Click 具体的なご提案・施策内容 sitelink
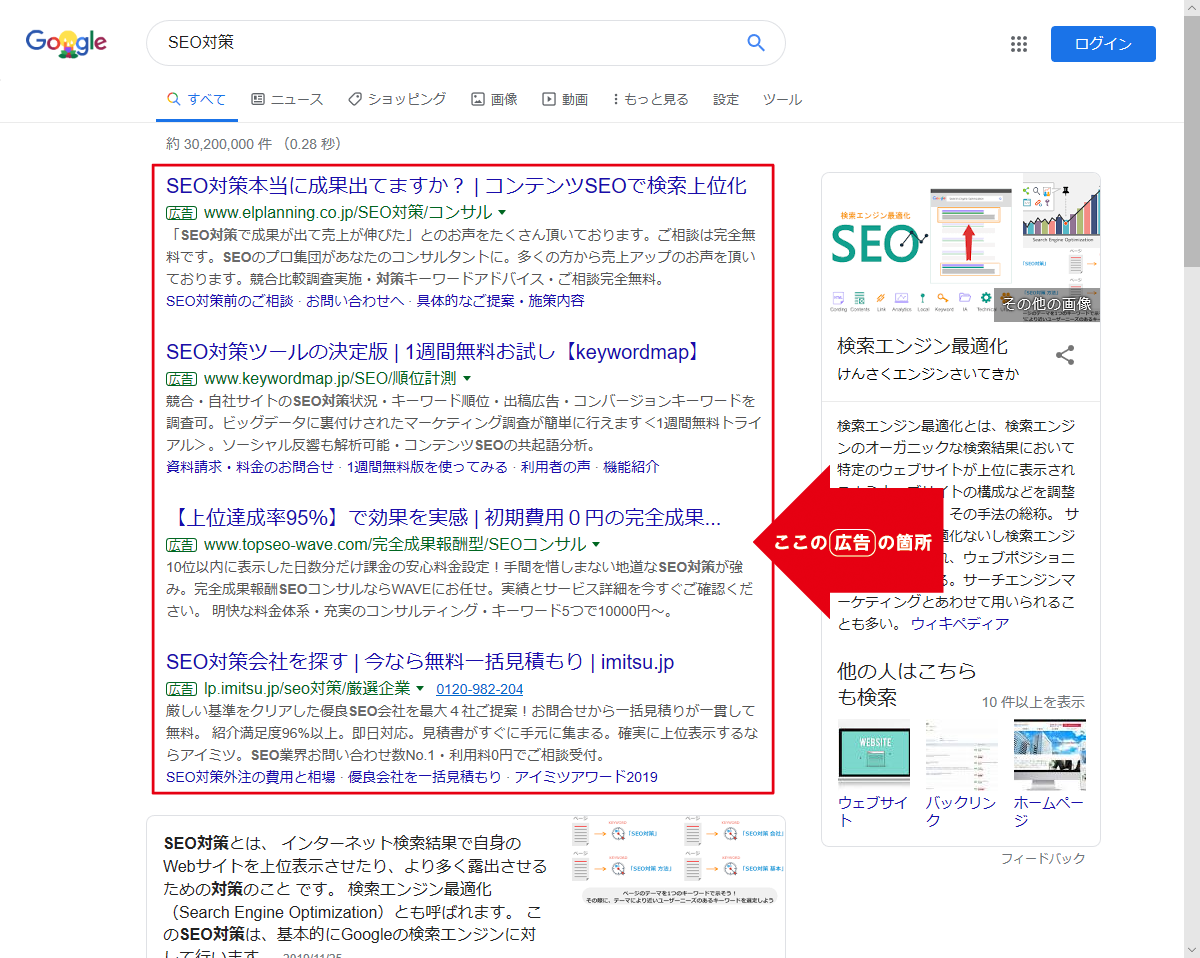1200x958 pixels. pyautogui.click(x=500, y=301)
